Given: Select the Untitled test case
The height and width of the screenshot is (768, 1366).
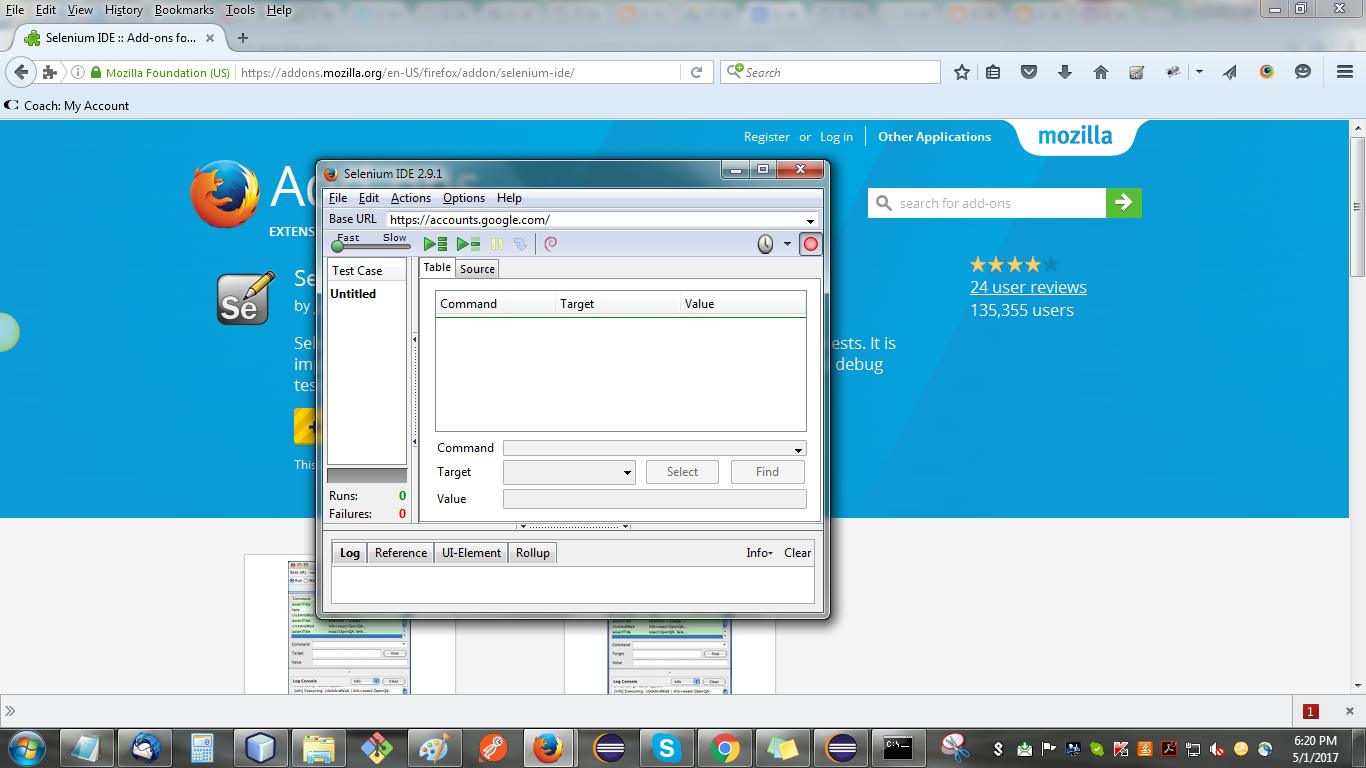Looking at the screenshot, I should coord(353,294).
